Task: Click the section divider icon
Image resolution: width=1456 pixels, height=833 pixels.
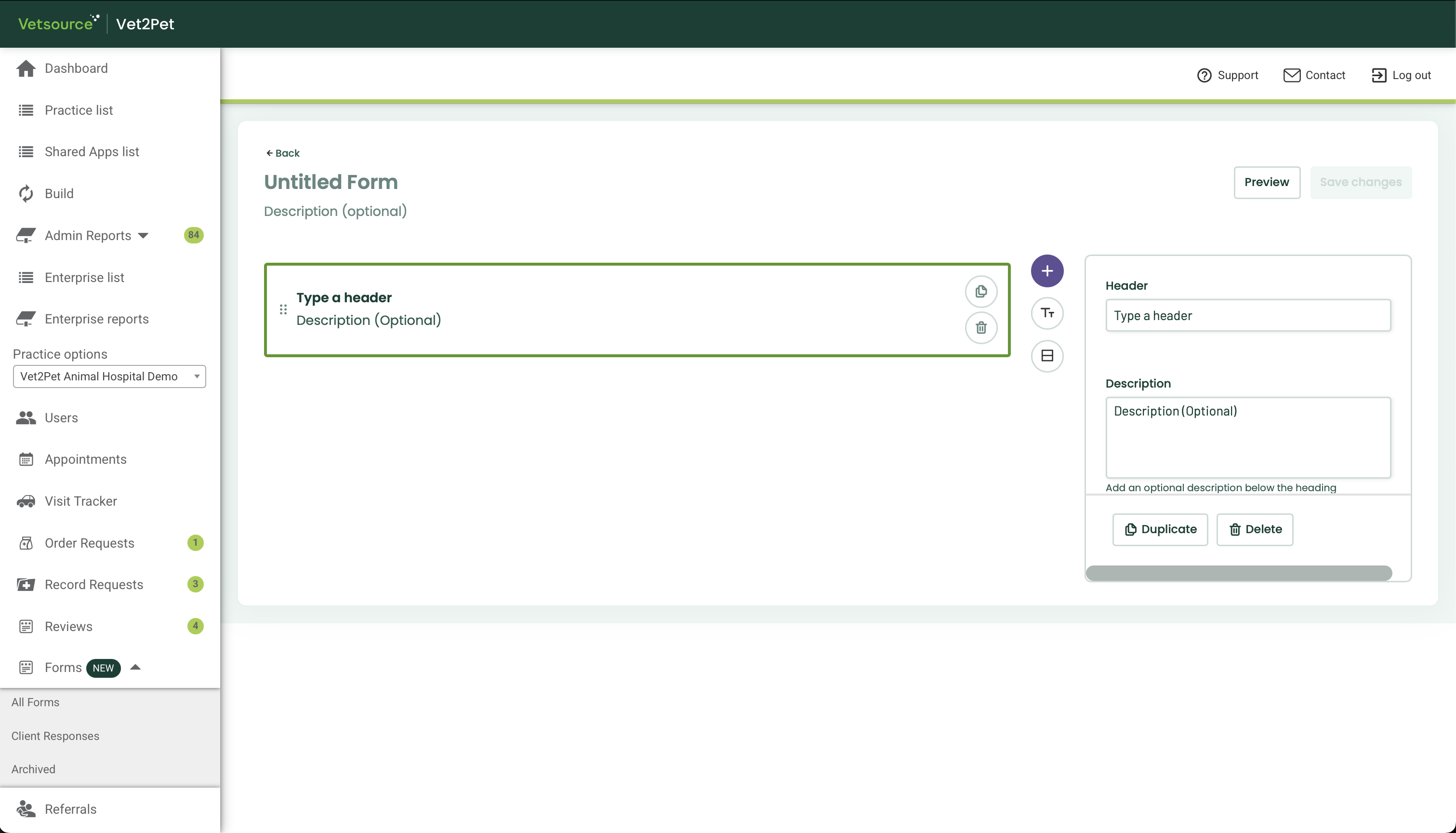Action: [1046, 356]
